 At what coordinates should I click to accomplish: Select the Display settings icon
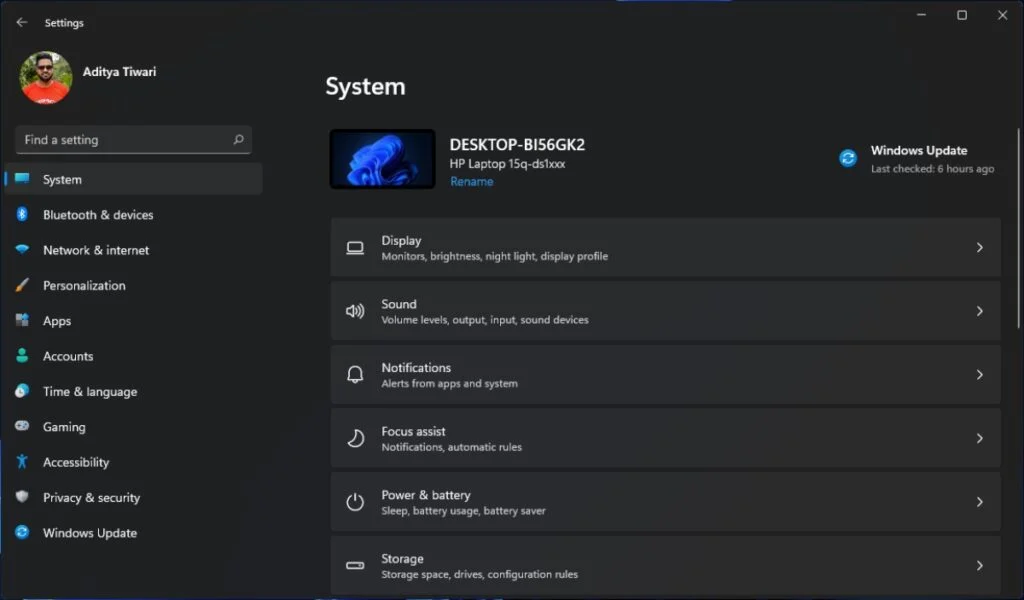(355, 247)
